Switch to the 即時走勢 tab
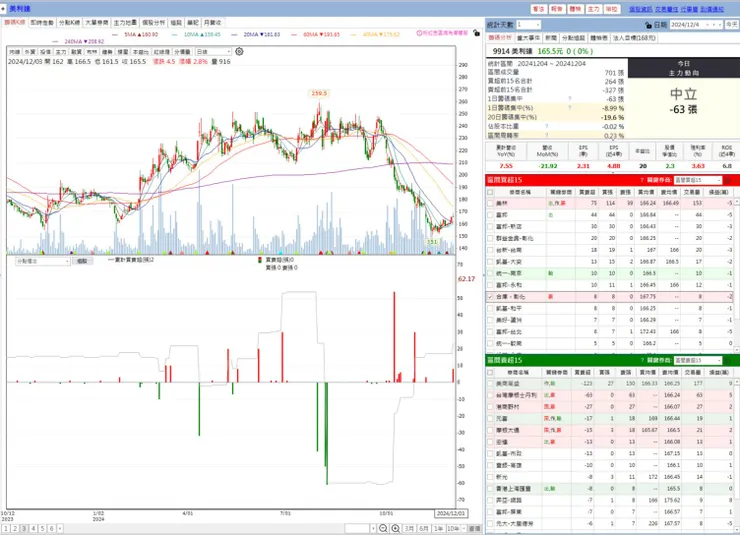 42,23
